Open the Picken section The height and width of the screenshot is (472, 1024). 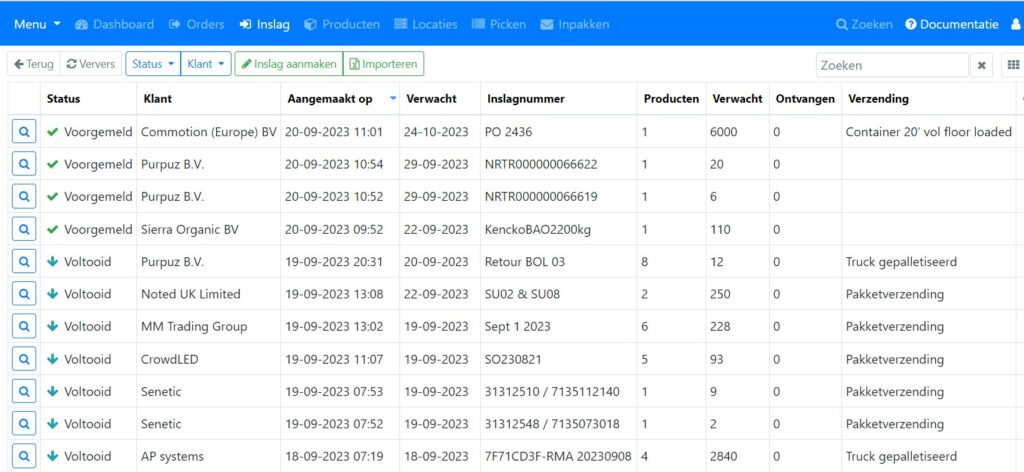click(498, 24)
